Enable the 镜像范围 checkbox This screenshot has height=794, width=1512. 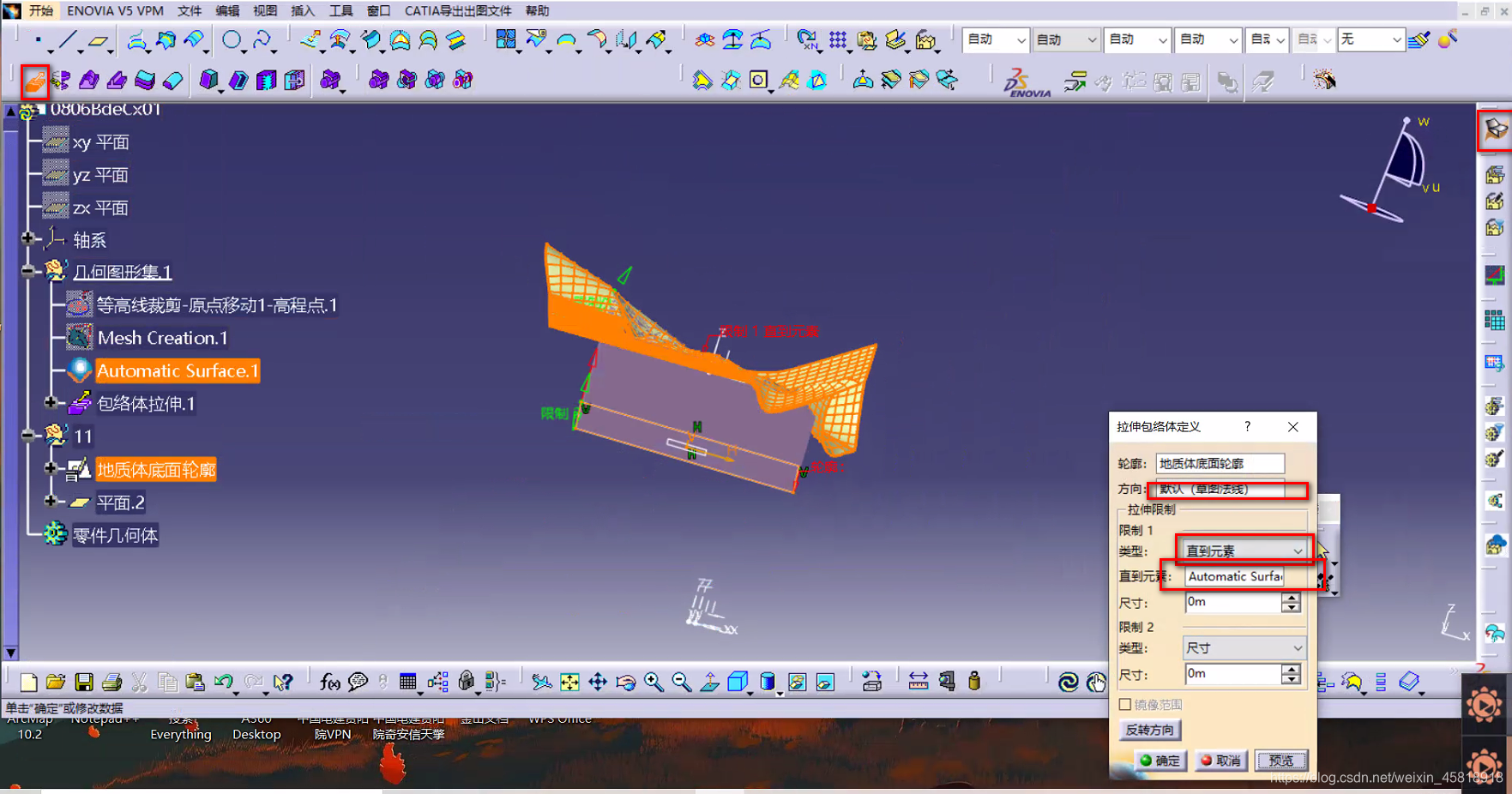pyautogui.click(x=1125, y=704)
